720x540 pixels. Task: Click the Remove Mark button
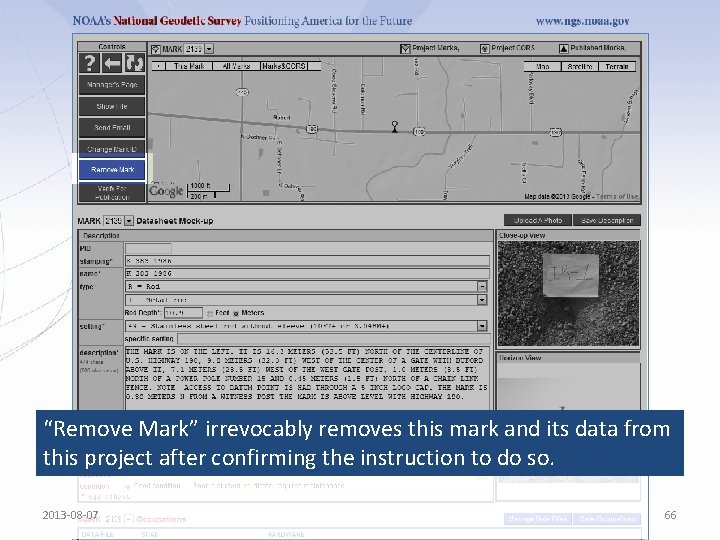click(112, 170)
